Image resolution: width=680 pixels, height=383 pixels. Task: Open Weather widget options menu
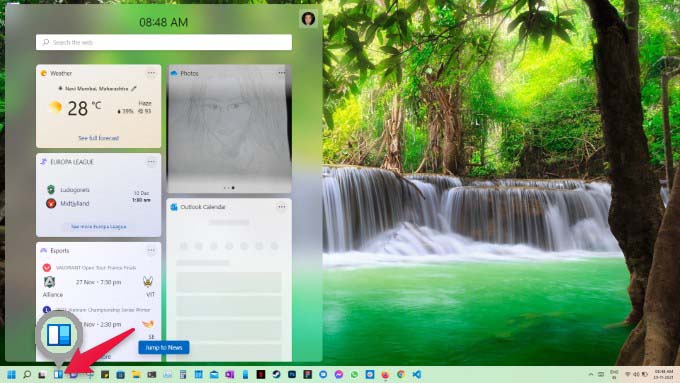pyautogui.click(x=151, y=73)
